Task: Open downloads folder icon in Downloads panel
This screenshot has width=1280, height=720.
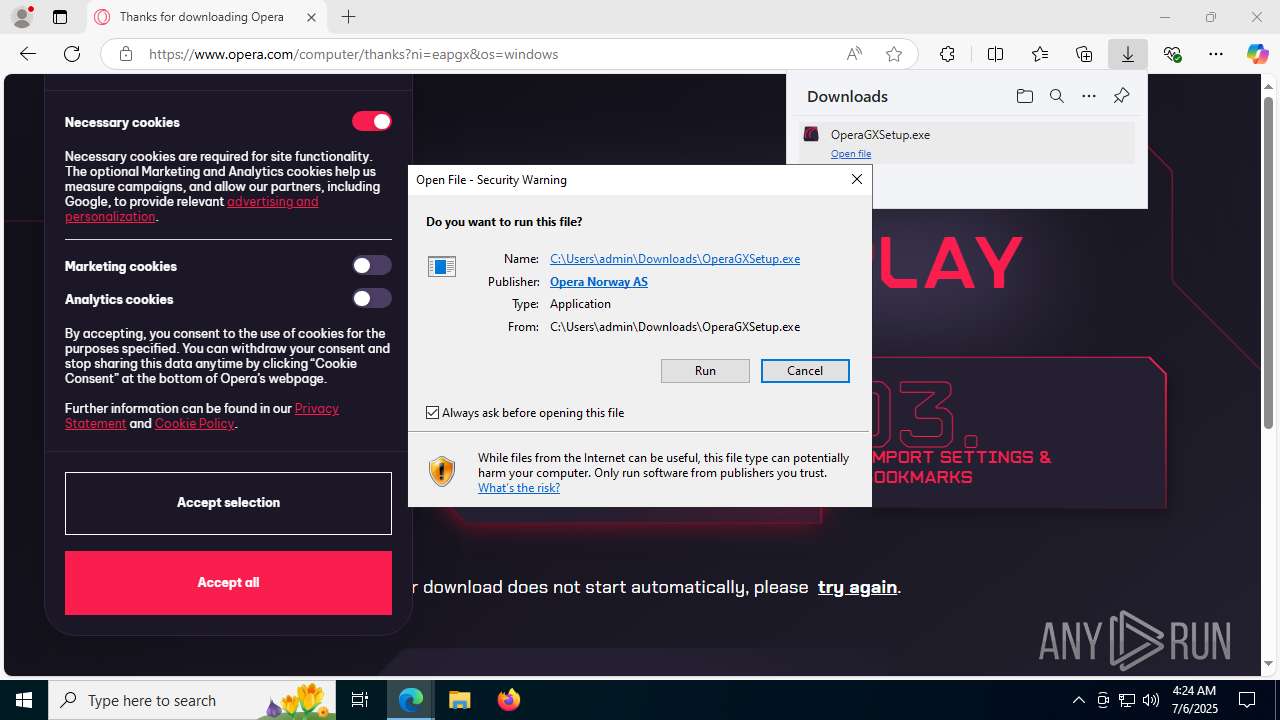Action: (1024, 96)
